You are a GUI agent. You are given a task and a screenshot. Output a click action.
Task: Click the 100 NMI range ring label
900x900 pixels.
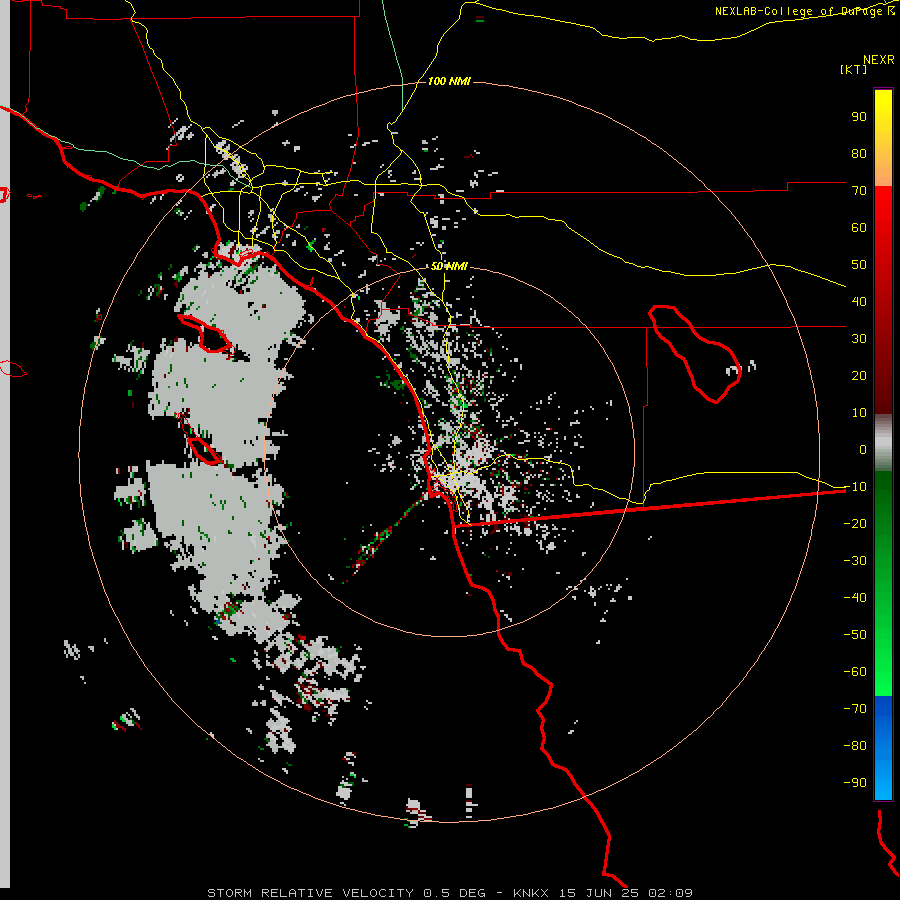(x=449, y=82)
